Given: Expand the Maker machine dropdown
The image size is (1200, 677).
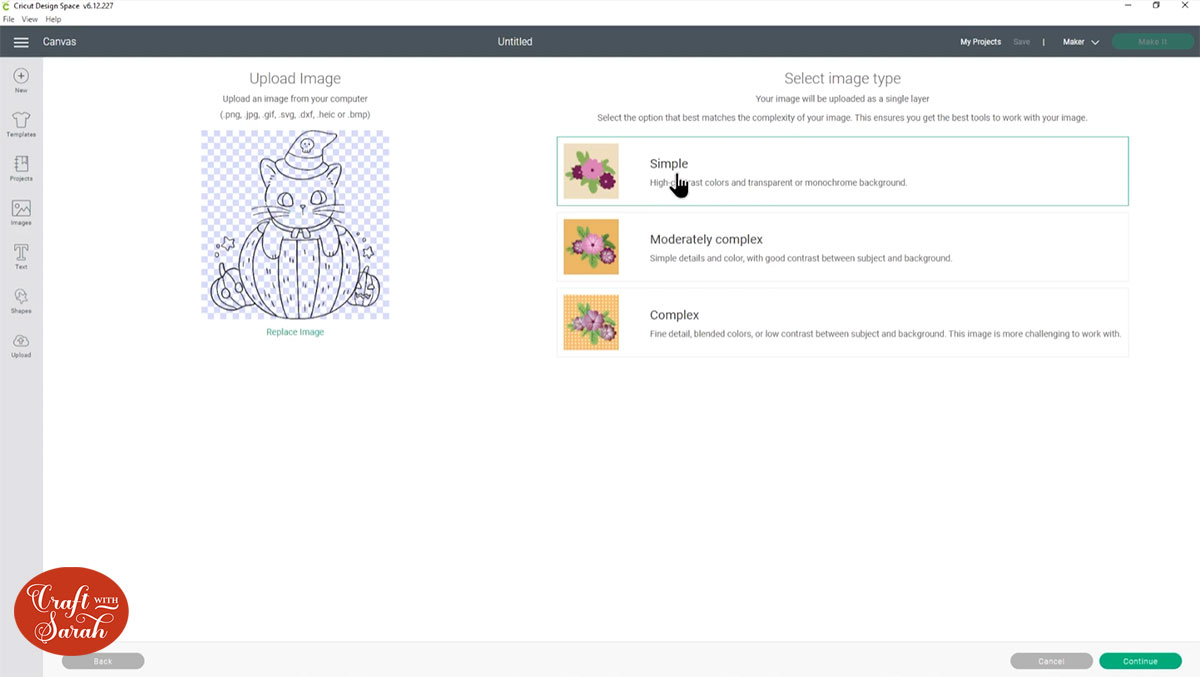Looking at the screenshot, I should coord(1081,42).
